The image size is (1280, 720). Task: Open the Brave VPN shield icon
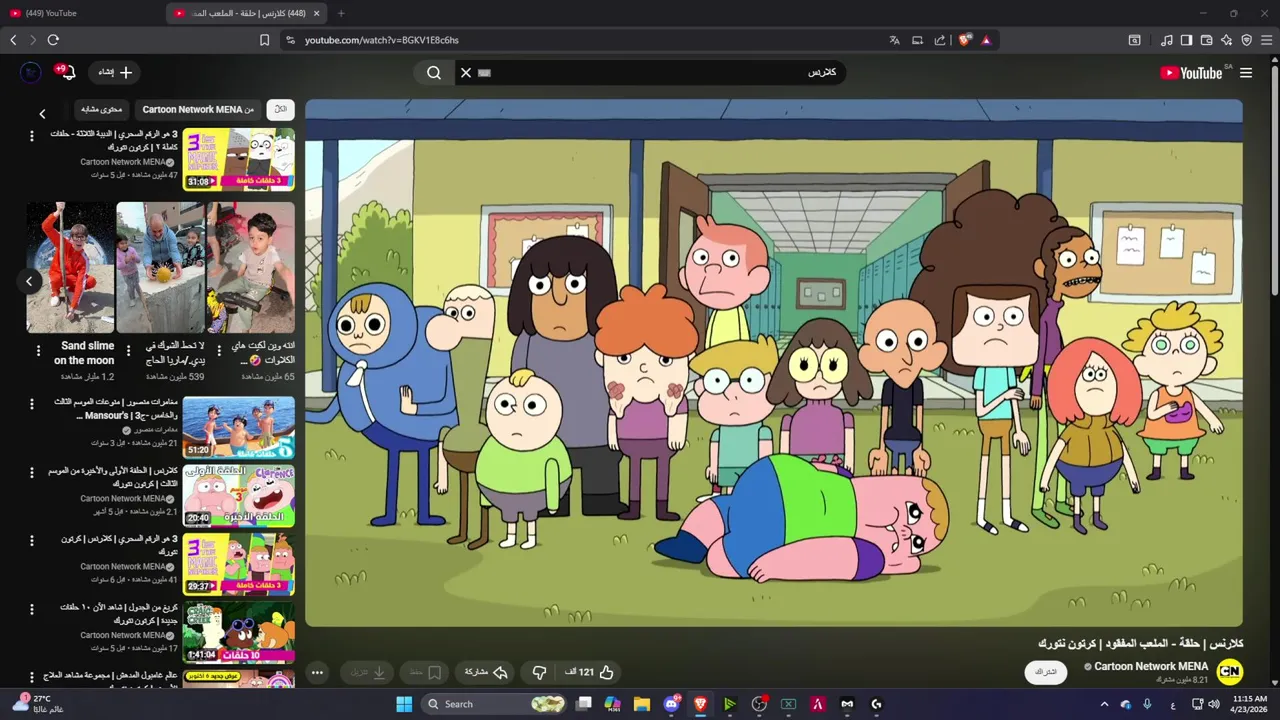[x=1246, y=40]
